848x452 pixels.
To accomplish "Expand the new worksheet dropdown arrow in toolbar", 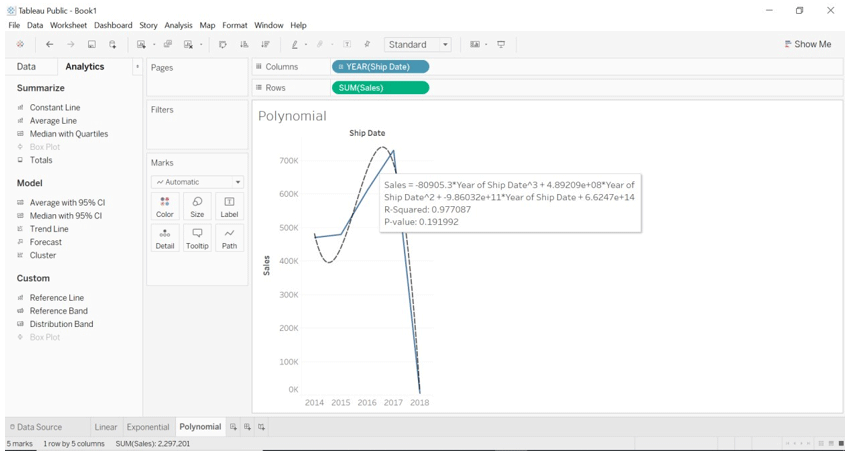I will (155, 44).
